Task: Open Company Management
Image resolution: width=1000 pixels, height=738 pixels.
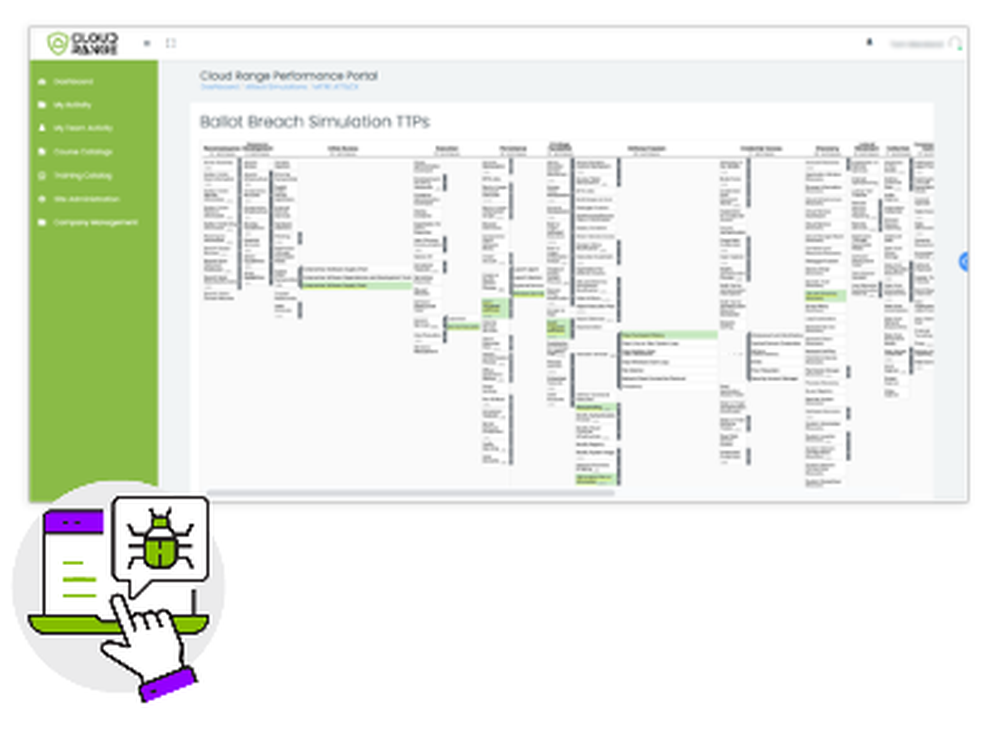Action: (x=87, y=223)
